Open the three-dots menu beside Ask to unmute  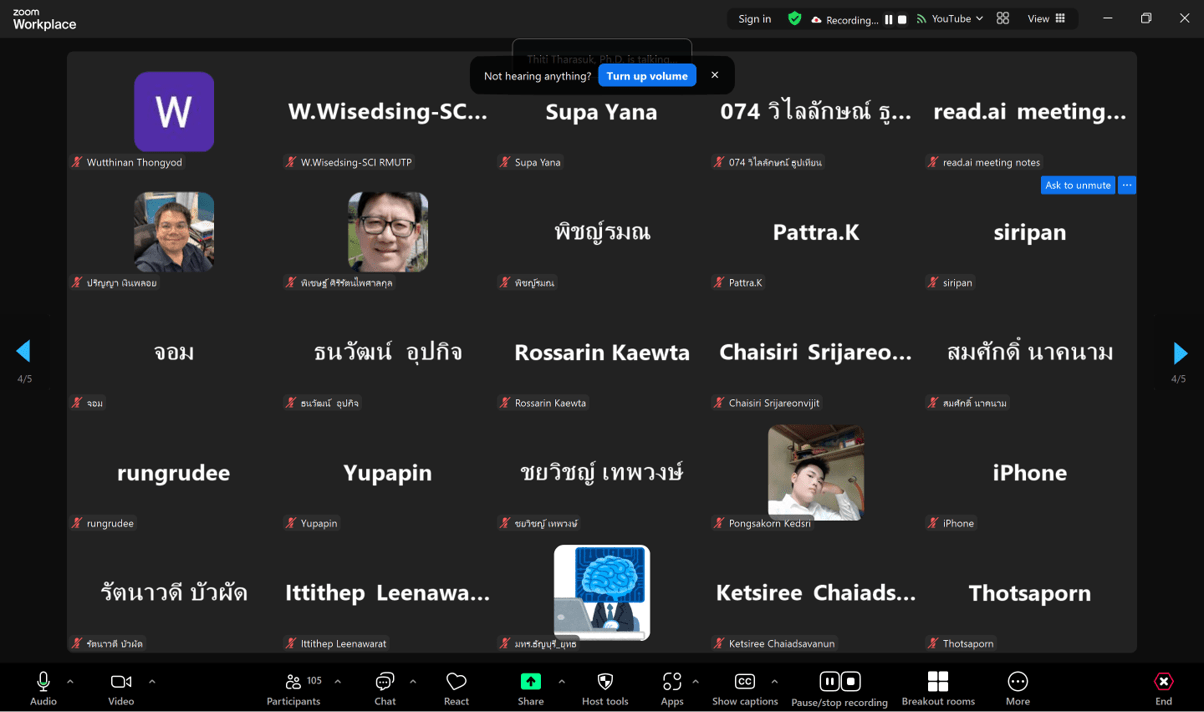1127,185
